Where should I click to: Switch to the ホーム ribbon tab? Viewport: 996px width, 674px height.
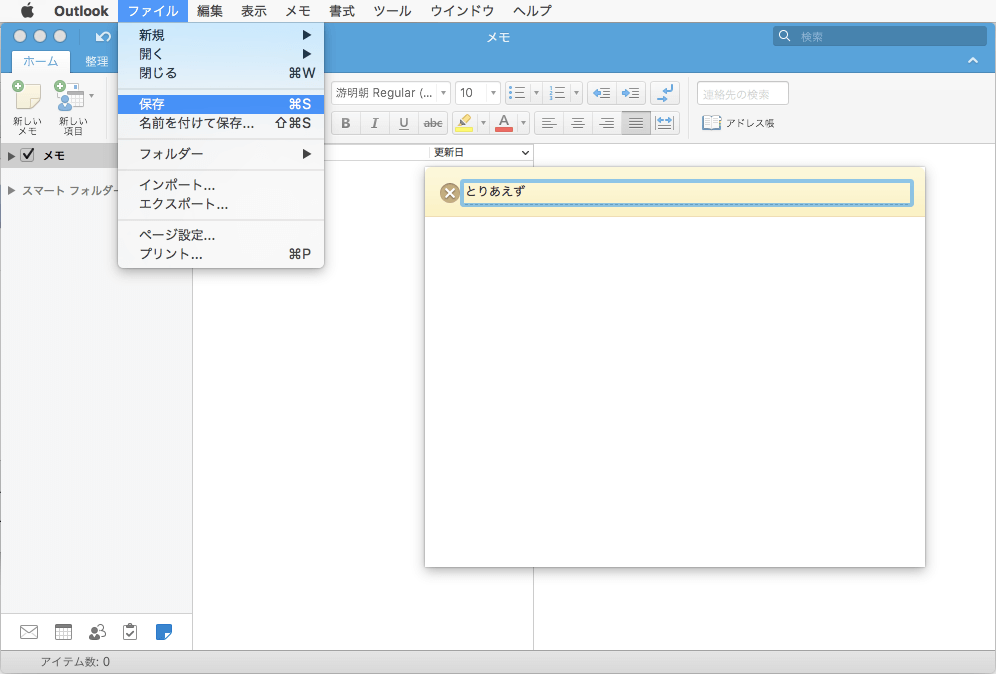coord(41,62)
